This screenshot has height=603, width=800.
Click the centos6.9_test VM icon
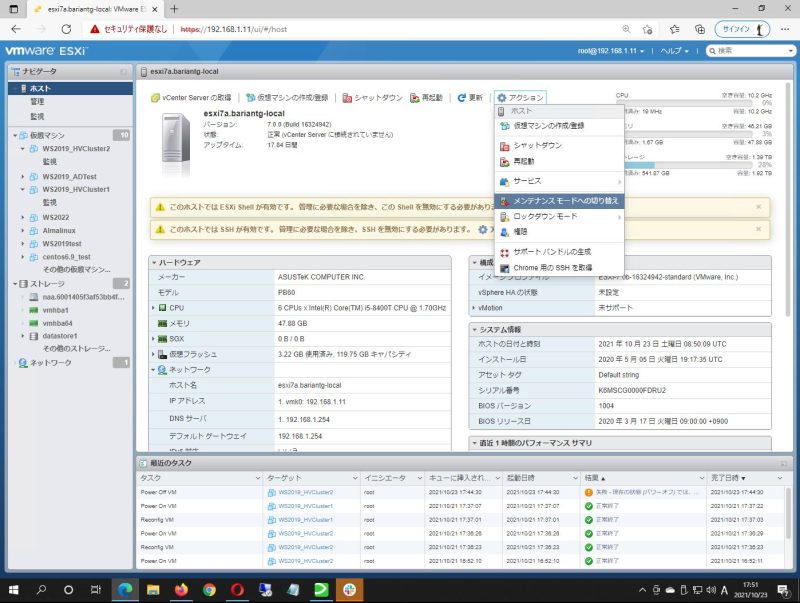tap(34, 257)
